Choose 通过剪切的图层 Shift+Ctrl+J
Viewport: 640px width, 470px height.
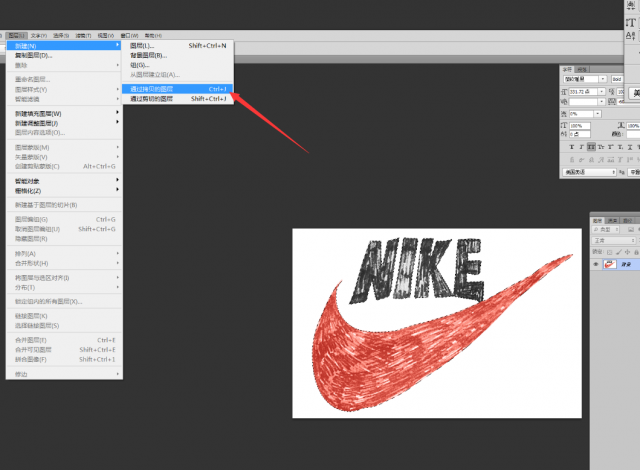(x=178, y=98)
